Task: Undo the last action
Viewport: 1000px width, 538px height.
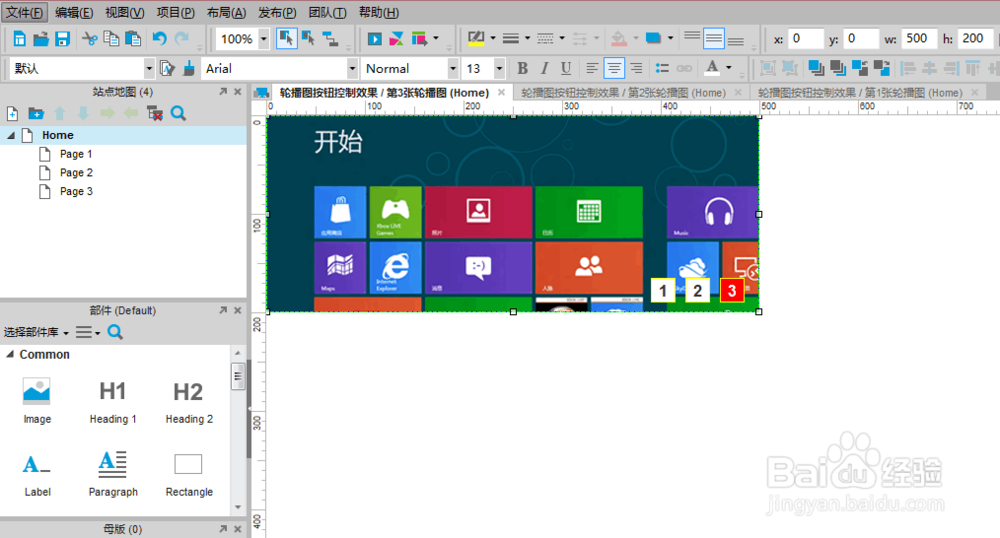Action: (159, 40)
